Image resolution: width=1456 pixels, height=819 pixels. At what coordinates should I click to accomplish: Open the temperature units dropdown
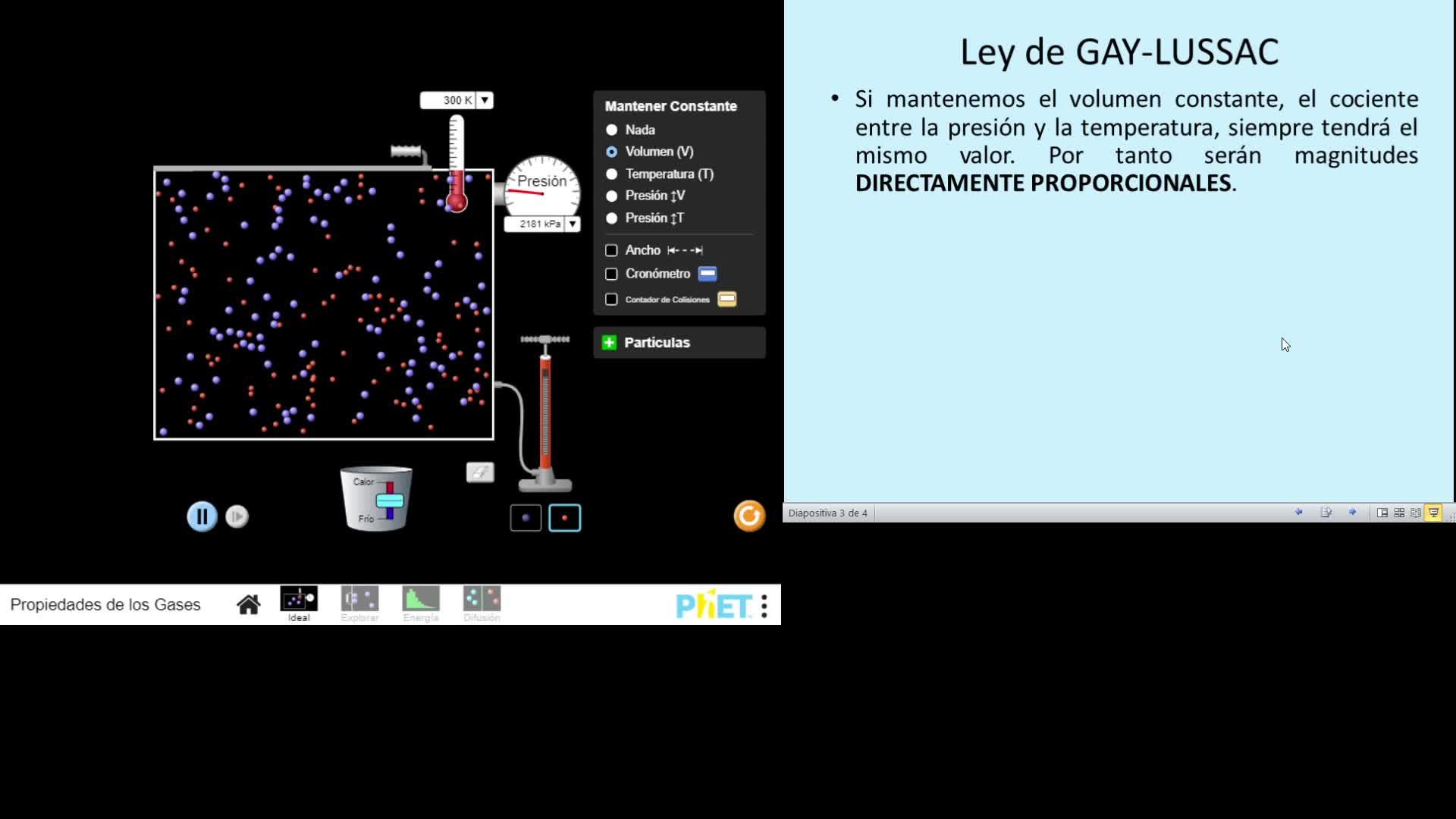485,100
